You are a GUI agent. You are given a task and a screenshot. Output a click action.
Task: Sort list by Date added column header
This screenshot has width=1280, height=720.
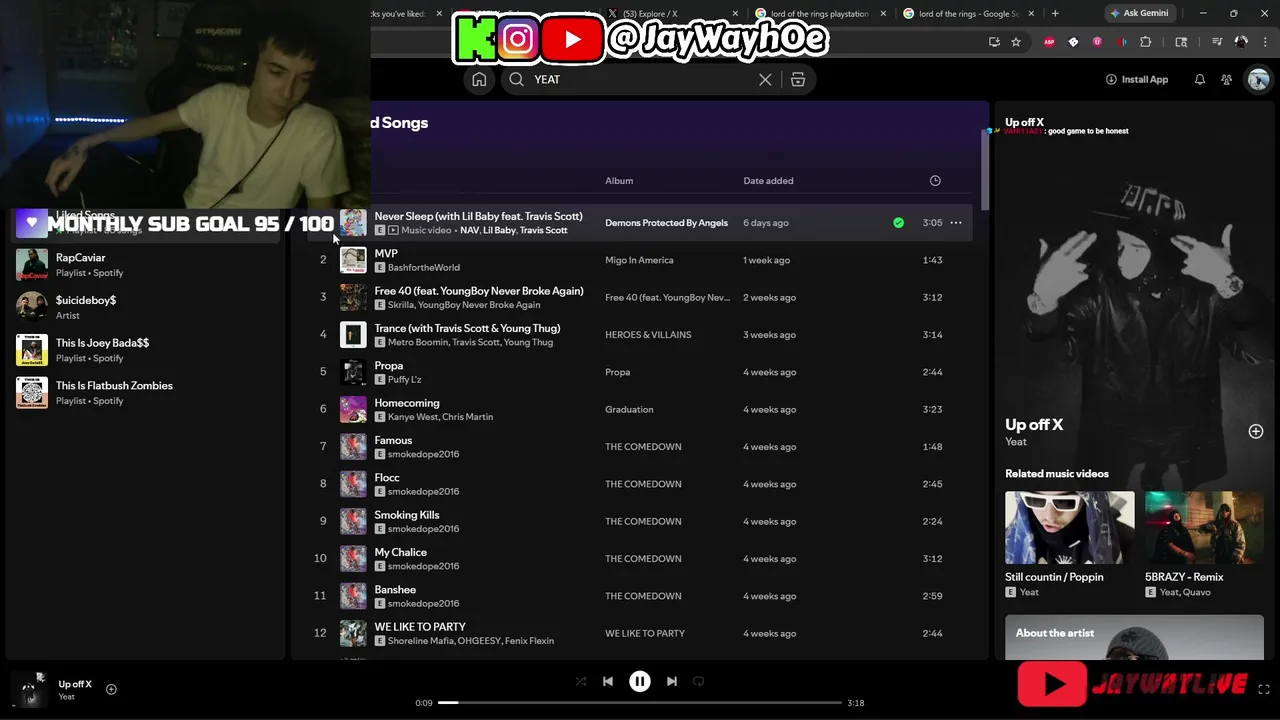pyautogui.click(x=768, y=181)
